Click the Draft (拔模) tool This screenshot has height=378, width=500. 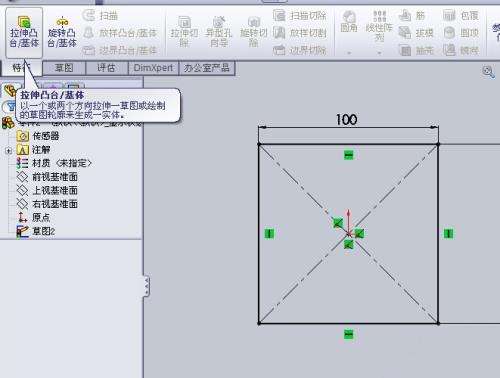click(x=416, y=33)
